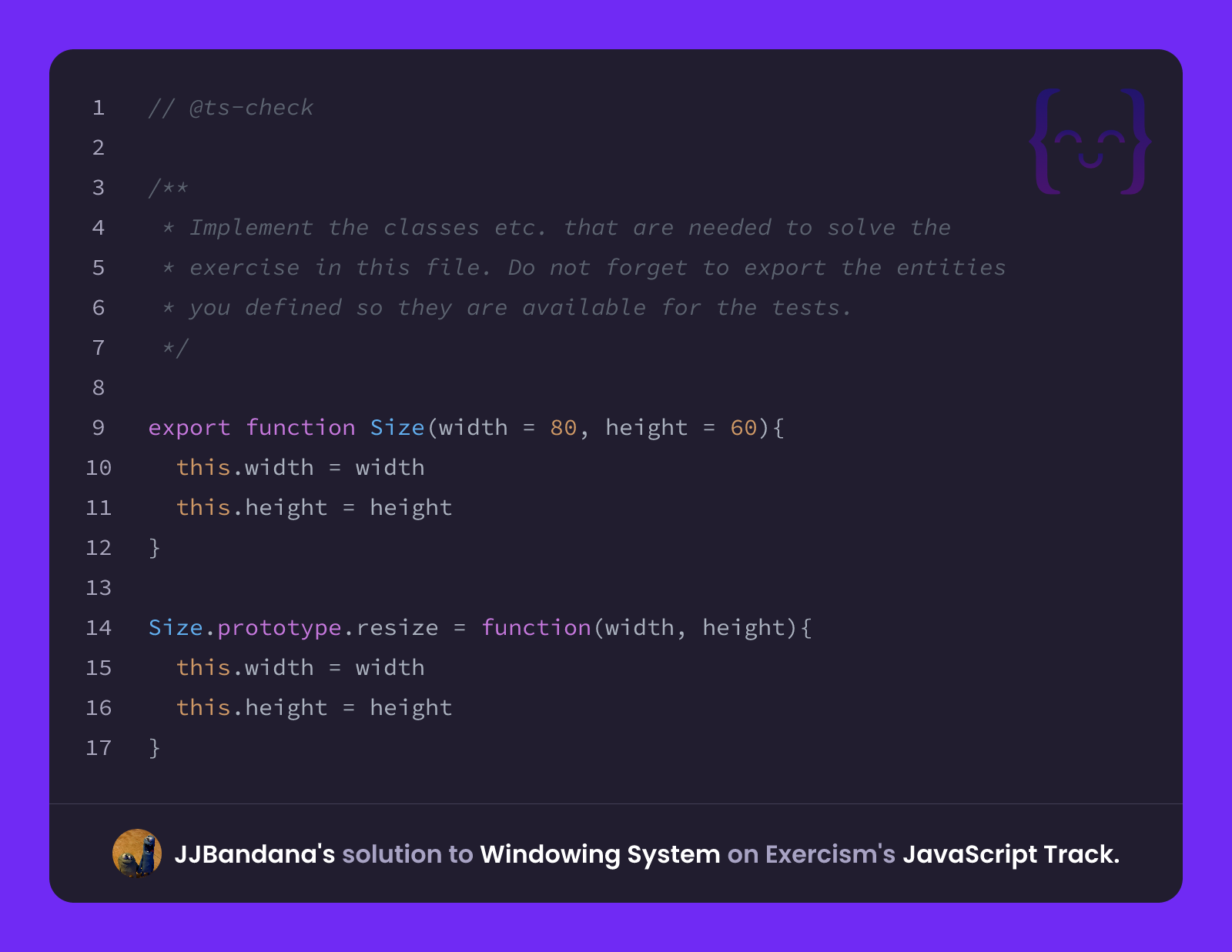The height and width of the screenshot is (952, 1232).
Task: Click the Exercism face logo in curly braces
Action: coord(1090,142)
